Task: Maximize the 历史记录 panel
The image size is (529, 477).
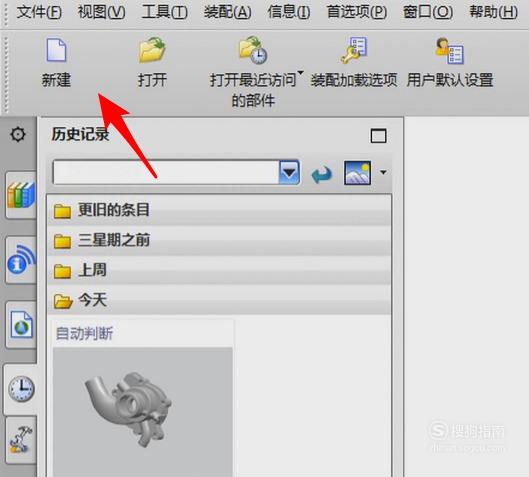Action: pos(379,136)
